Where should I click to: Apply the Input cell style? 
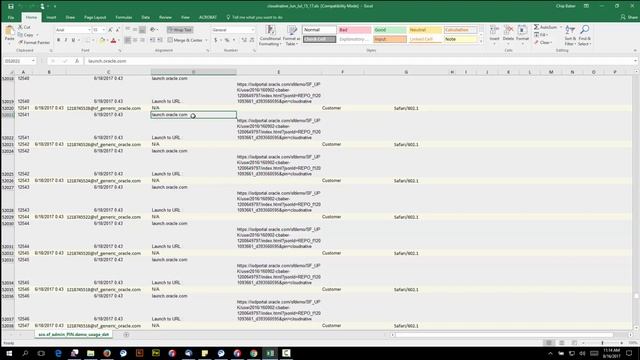(x=389, y=39)
